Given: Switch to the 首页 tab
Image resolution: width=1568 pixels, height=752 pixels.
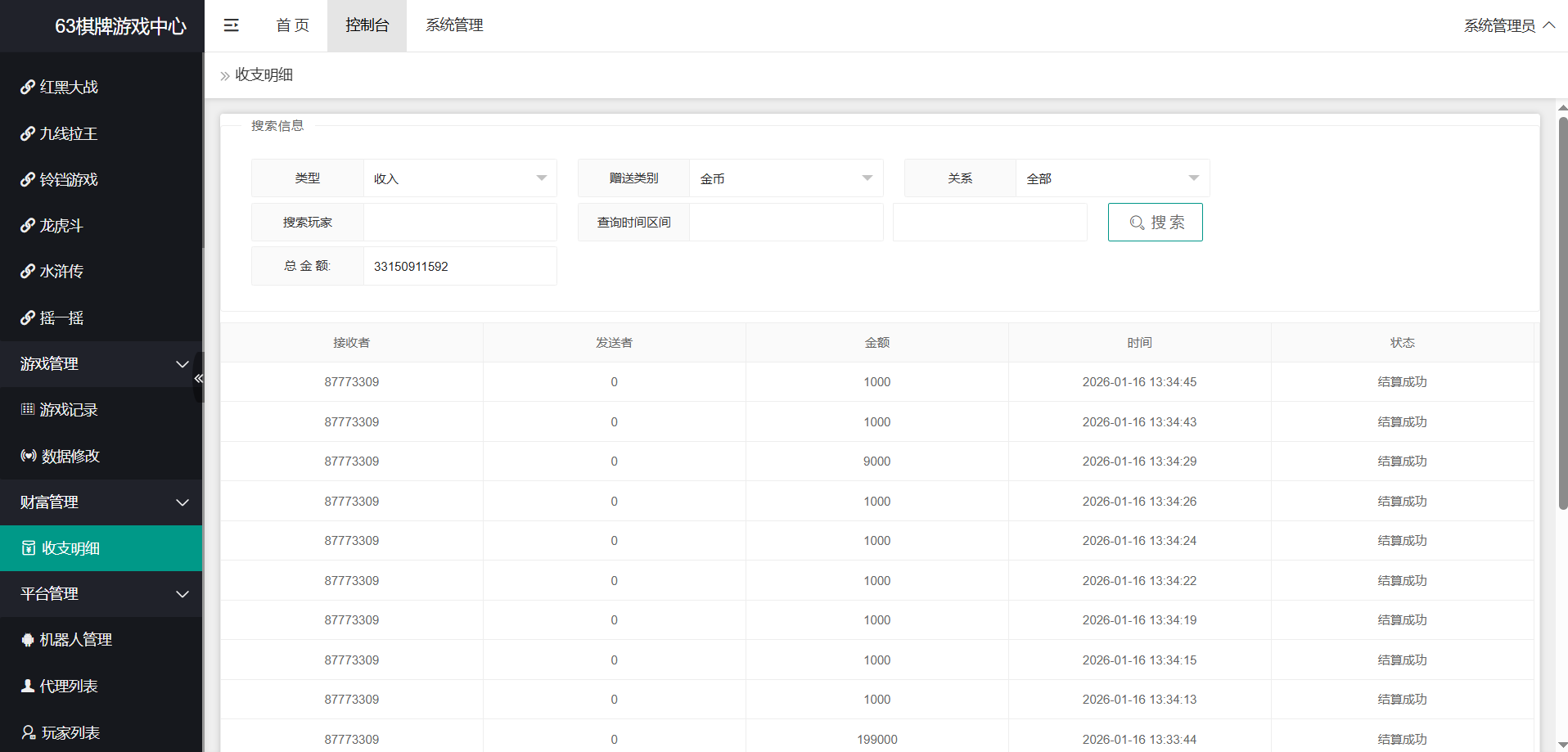Looking at the screenshot, I should coord(292,25).
